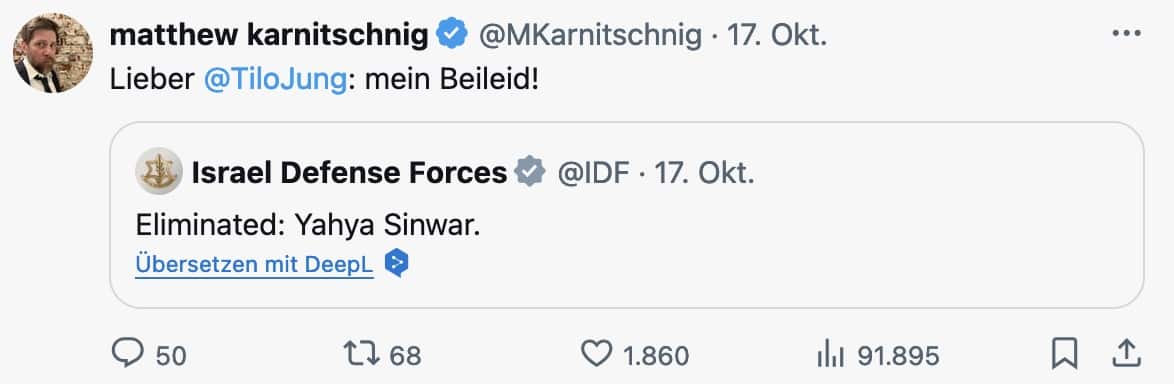Click Übersetzen mit DeepL link

tap(255, 264)
